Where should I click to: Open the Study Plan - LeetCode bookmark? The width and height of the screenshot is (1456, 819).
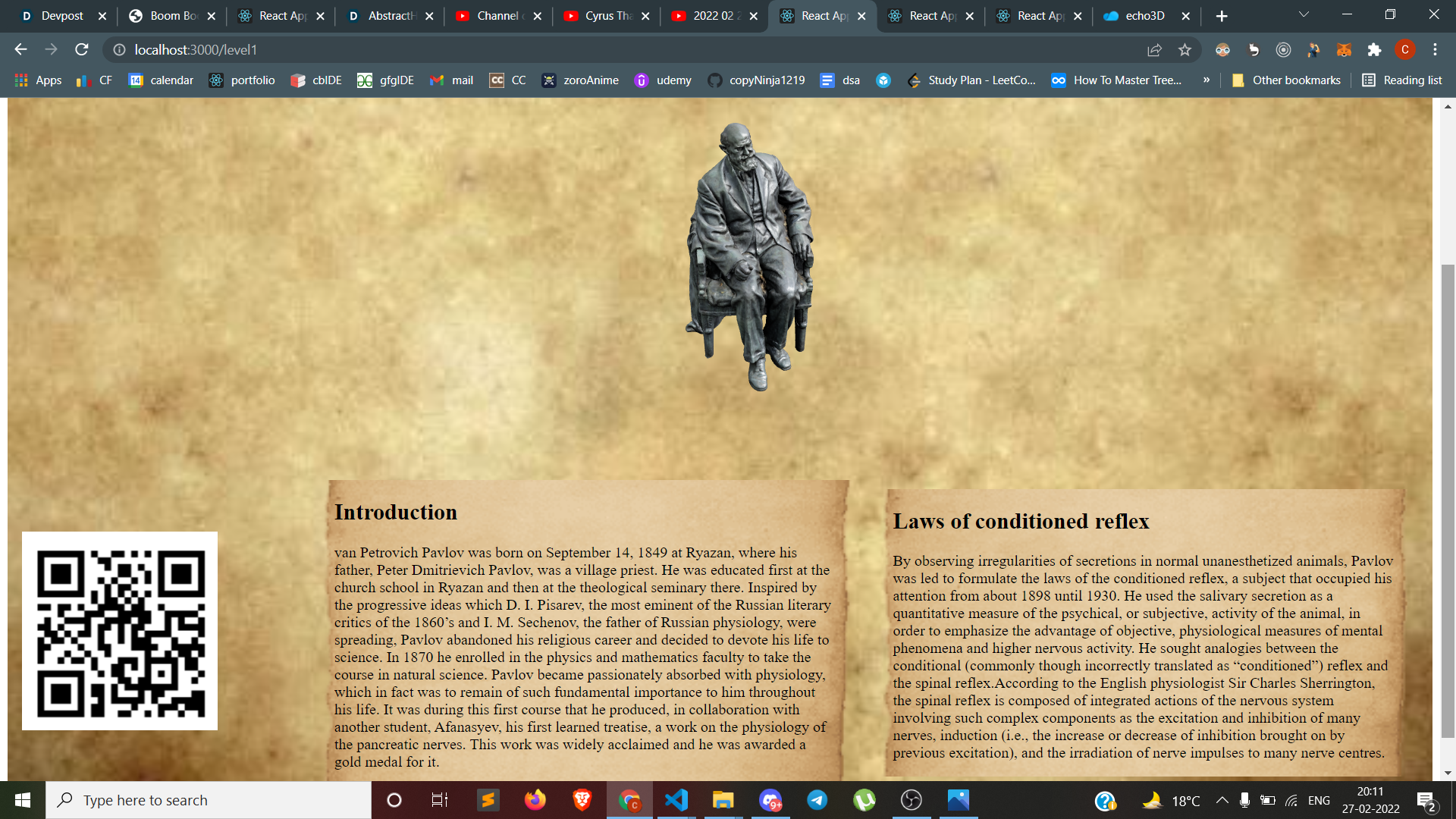971,80
